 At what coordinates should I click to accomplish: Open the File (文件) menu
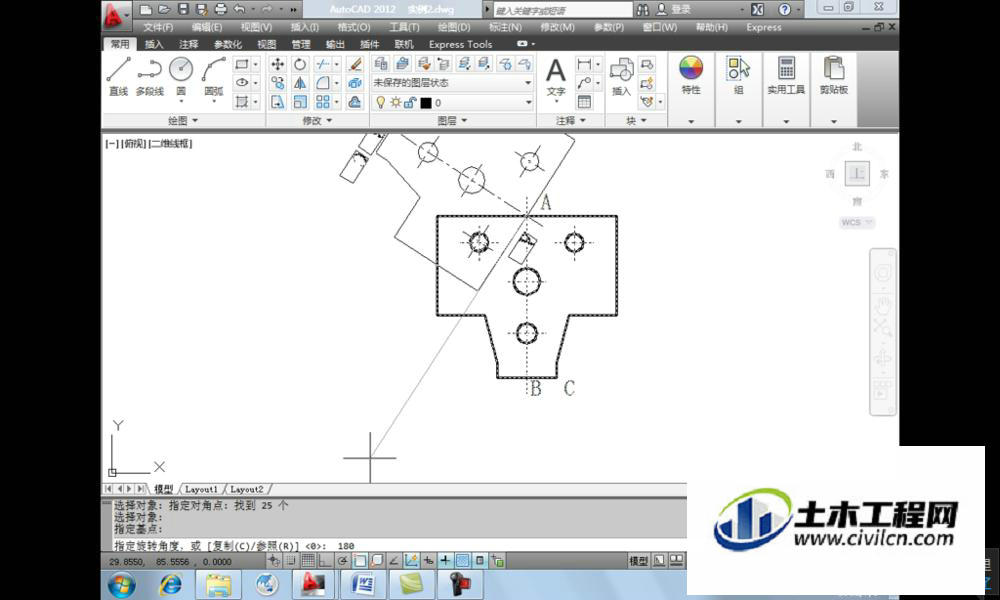(x=158, y=27)
